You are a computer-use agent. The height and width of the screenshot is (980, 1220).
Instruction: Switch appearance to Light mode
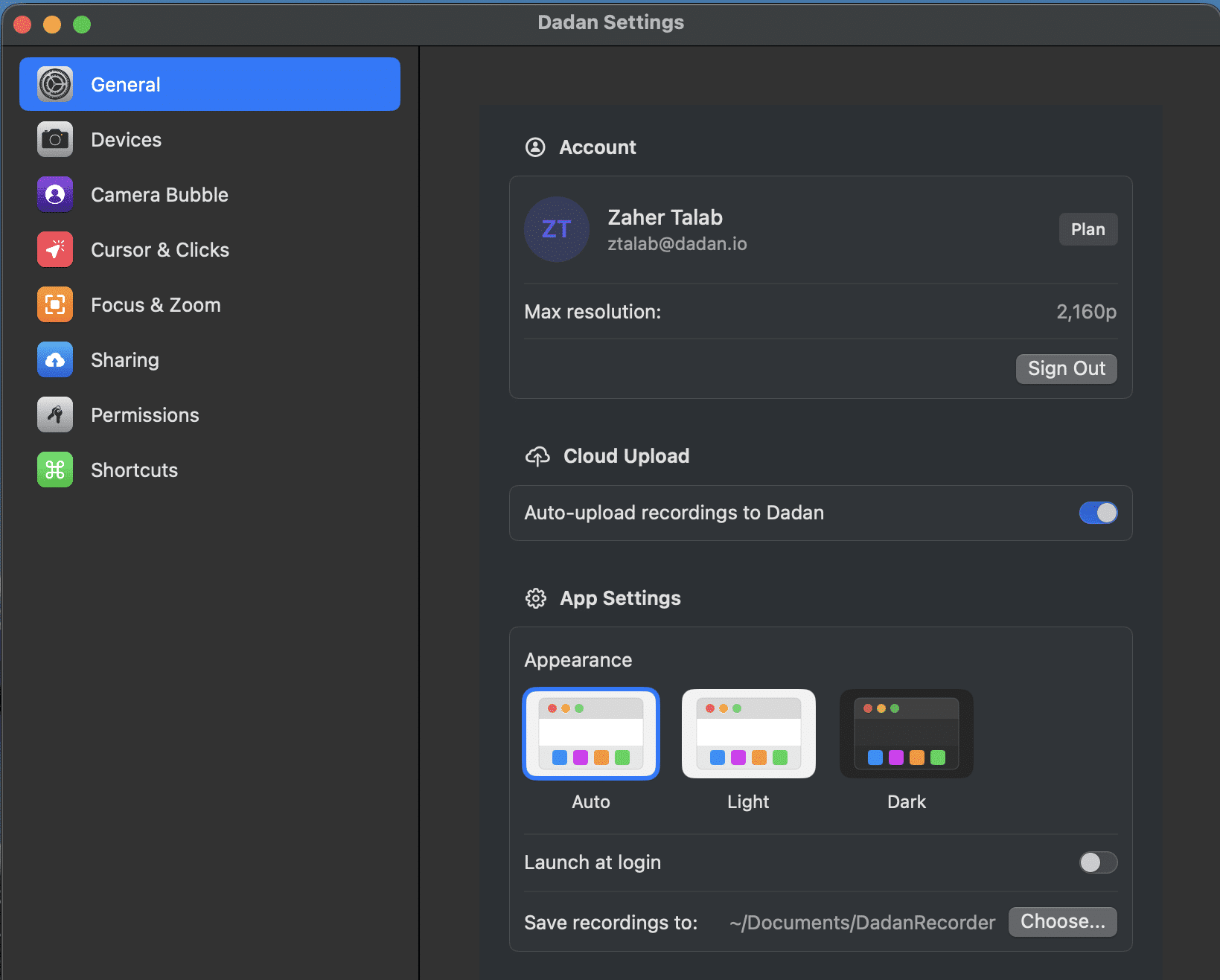[748, 734]
